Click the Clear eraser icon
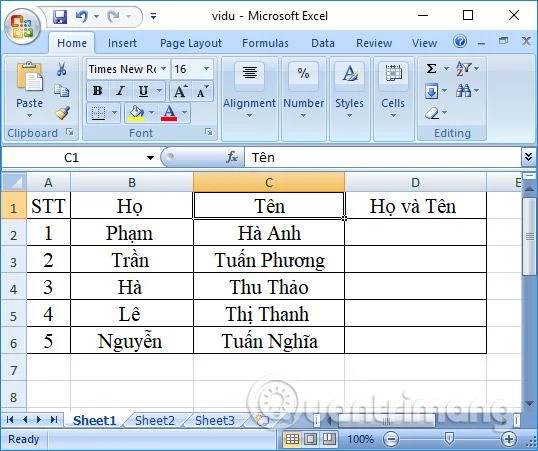 tap(432, 113)
